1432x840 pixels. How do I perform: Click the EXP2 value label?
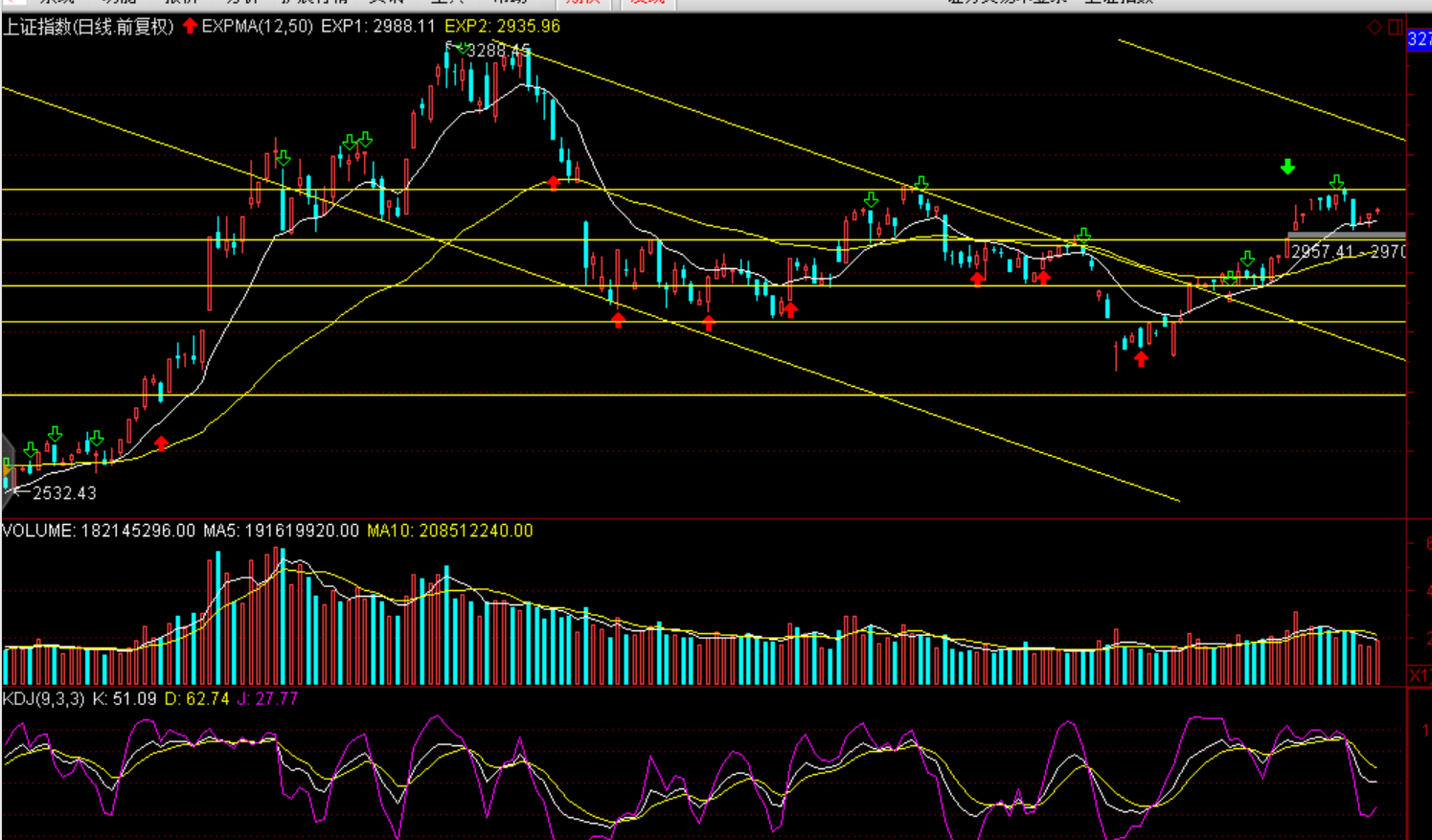click(502, 27)
